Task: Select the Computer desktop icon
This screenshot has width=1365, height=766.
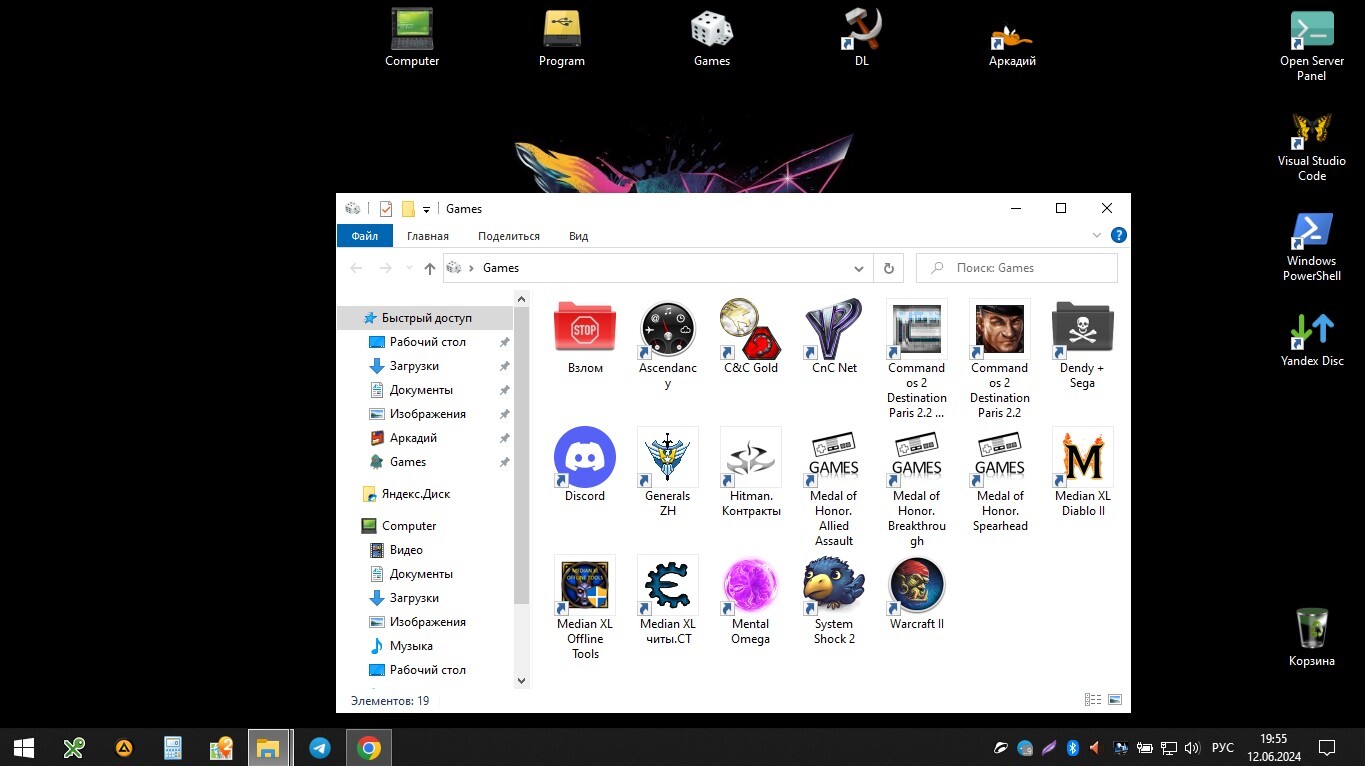Action: pos(412,38)
